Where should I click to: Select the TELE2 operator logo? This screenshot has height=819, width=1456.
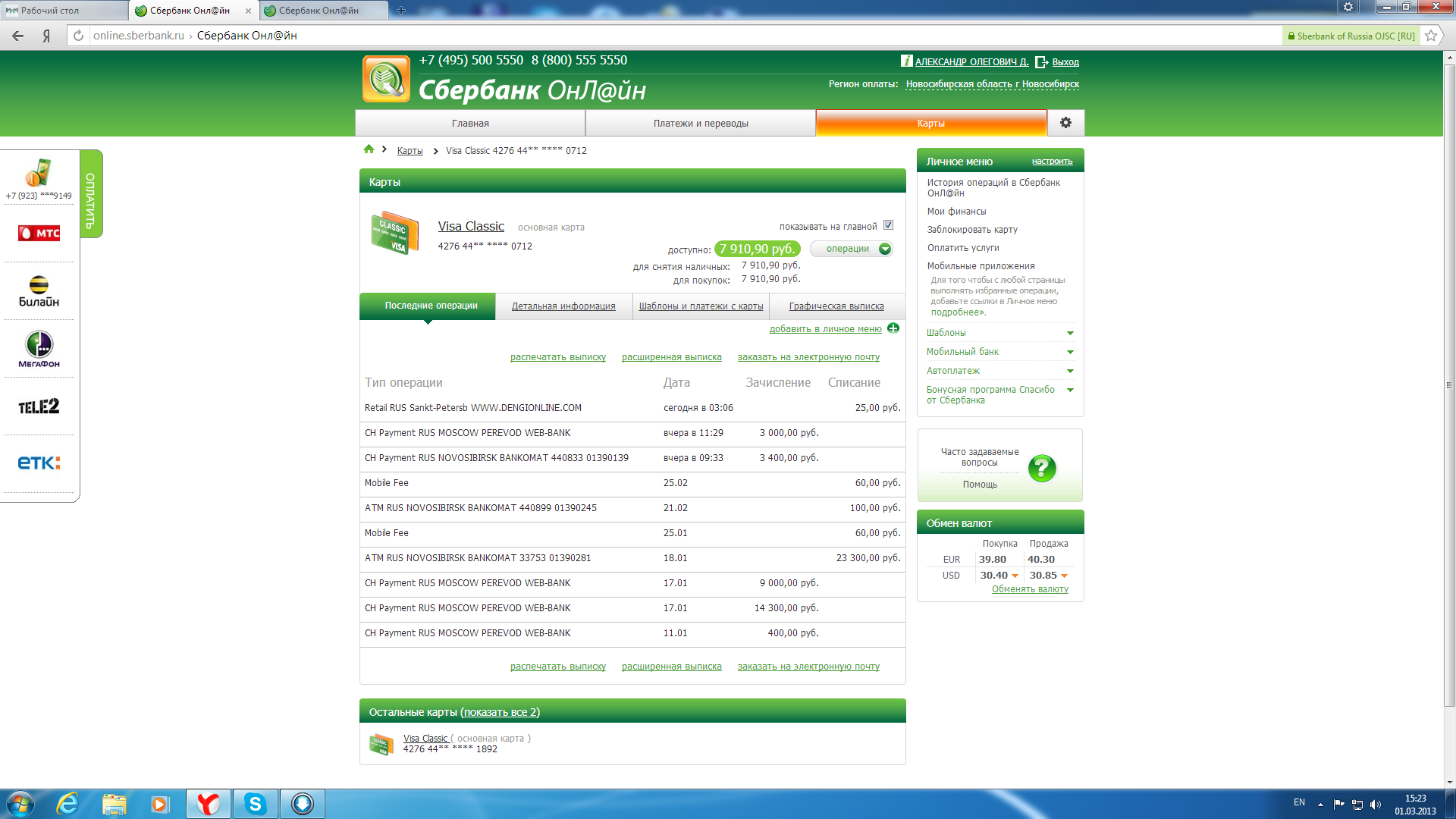[x=39, y=406]
